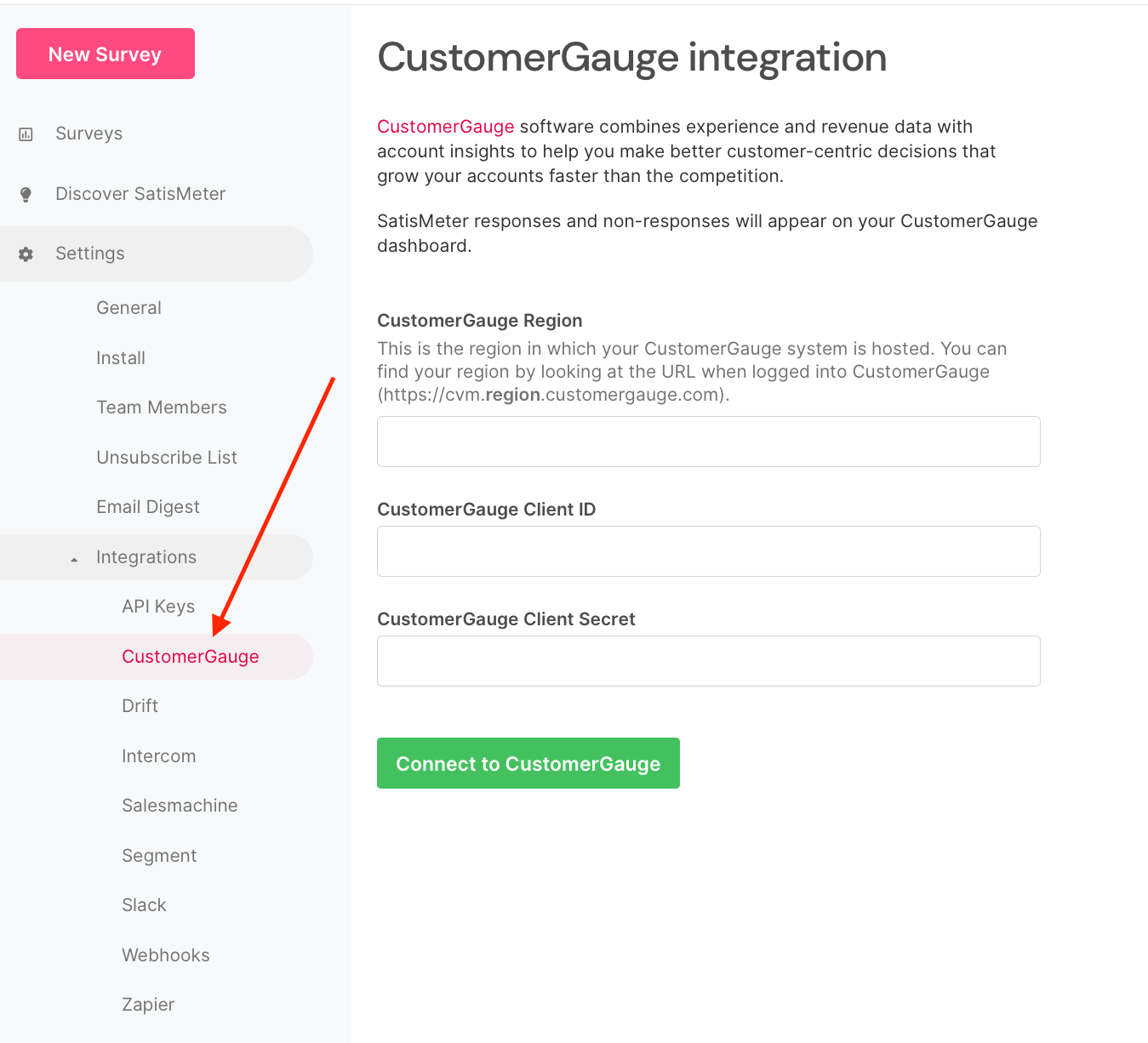Image resolution: width=1148 pixels, height=1043 pixels.
Task: Focus the CustomerGauge Region input field
Action: pos(709,442)
